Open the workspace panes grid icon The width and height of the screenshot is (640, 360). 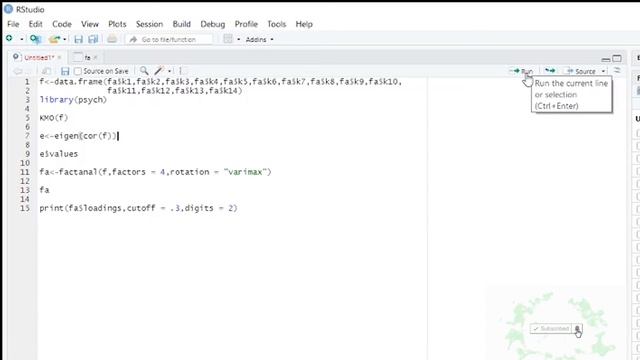pyautogui.click(x=228, y=39)
